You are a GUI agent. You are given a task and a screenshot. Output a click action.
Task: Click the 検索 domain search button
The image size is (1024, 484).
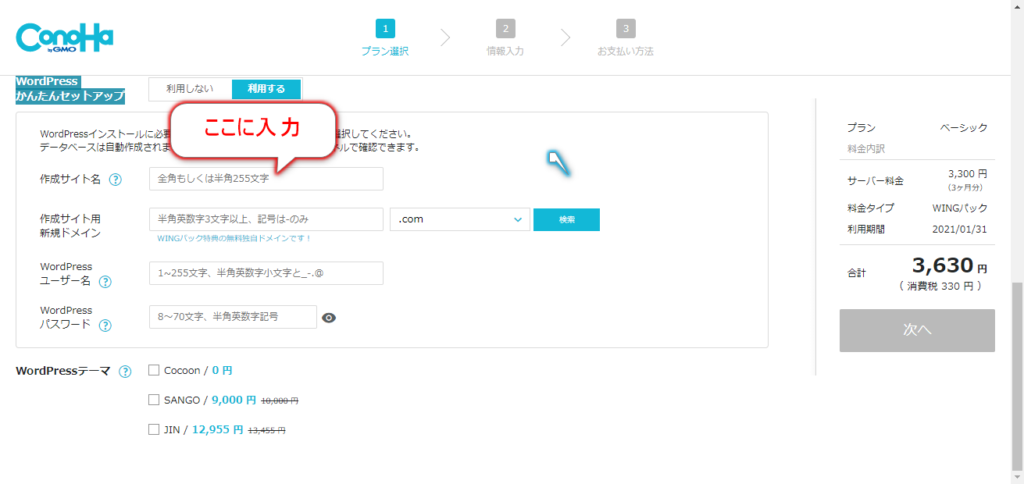pos(566,219)
